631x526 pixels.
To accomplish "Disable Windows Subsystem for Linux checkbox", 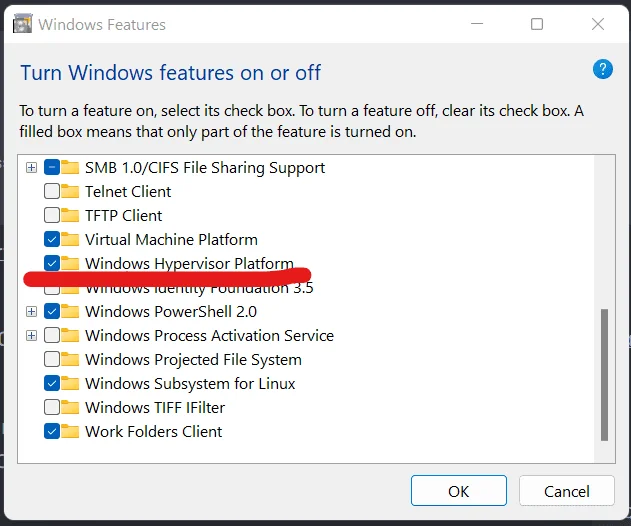I will coord(52,383).
